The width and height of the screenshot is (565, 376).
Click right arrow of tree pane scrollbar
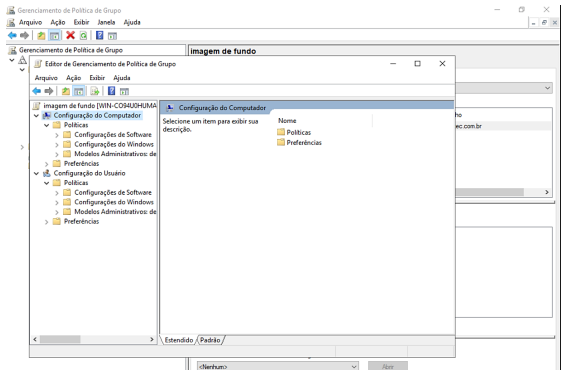point(152,339)
